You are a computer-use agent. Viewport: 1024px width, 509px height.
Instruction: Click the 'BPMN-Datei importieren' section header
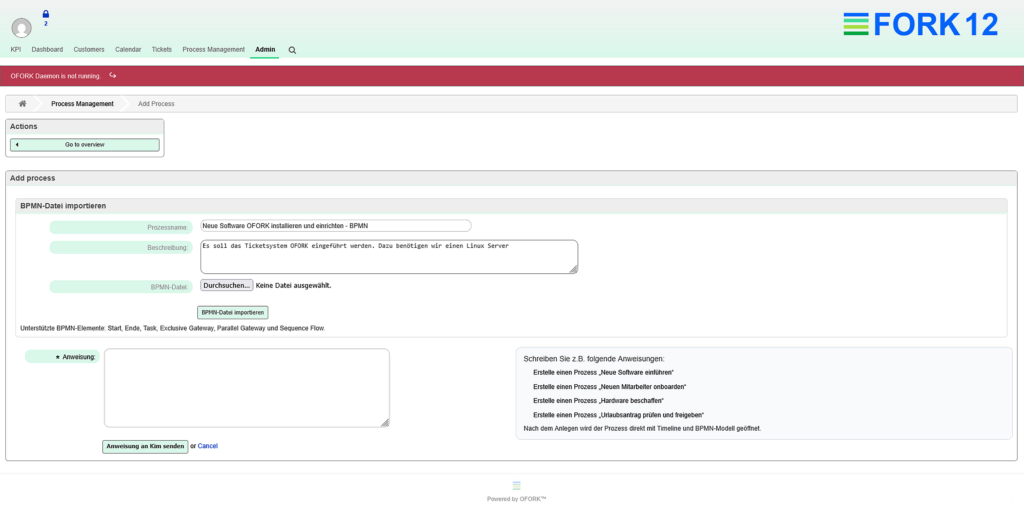pyautogui.click(x=511, y=206)
